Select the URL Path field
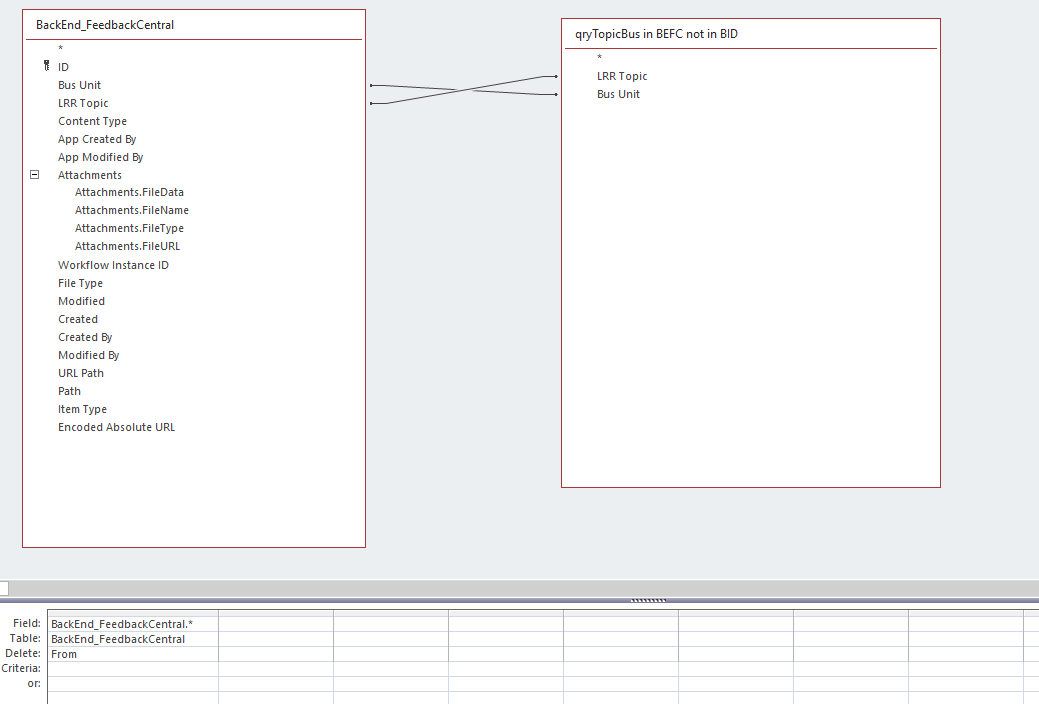This screenshot has width=1039, height=704. tap(81, 373)
